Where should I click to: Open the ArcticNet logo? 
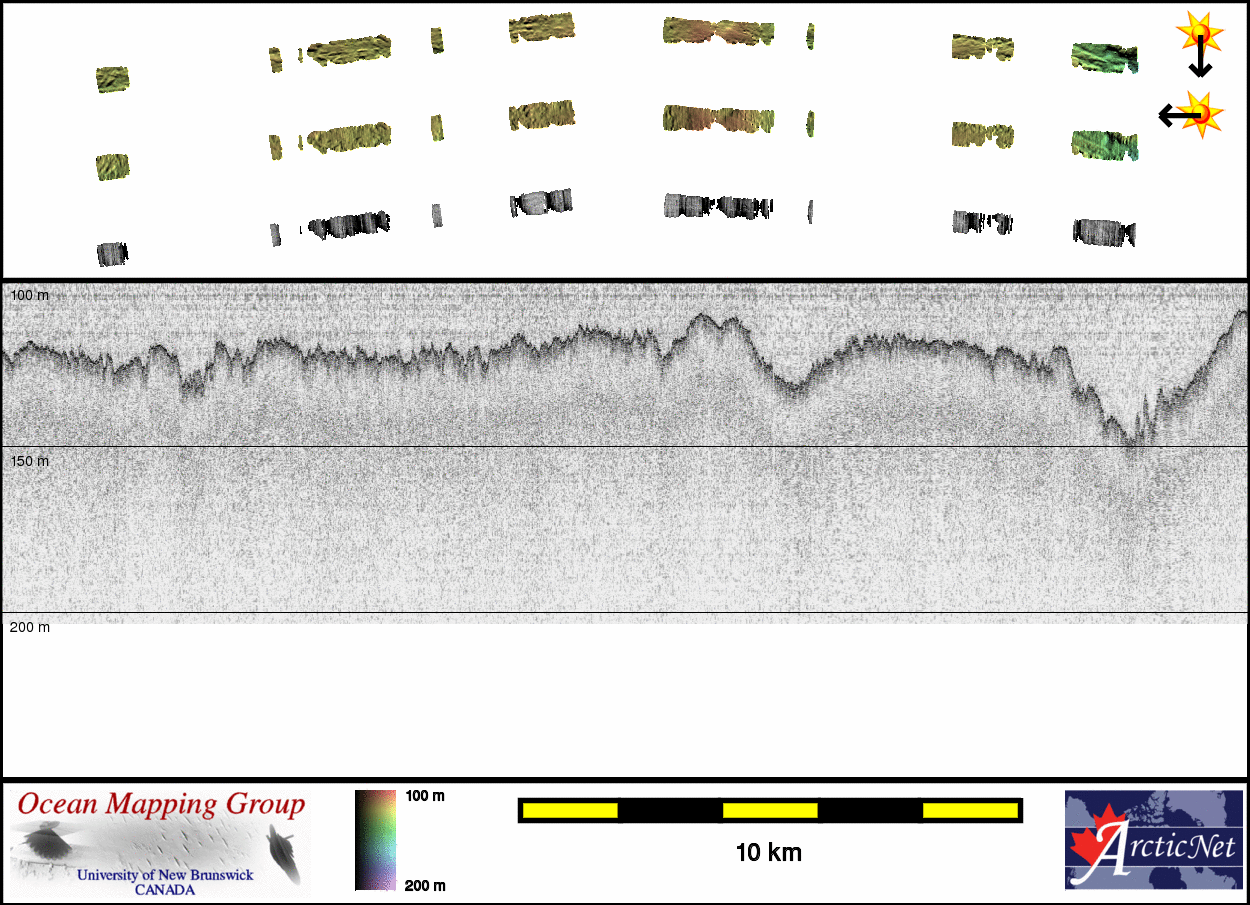[x=1153, y=839]
